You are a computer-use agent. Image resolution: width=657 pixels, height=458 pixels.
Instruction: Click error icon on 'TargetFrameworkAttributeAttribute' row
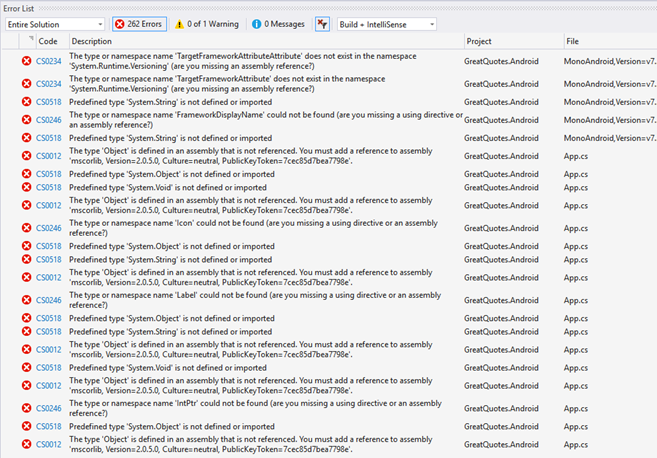point(26,60)
